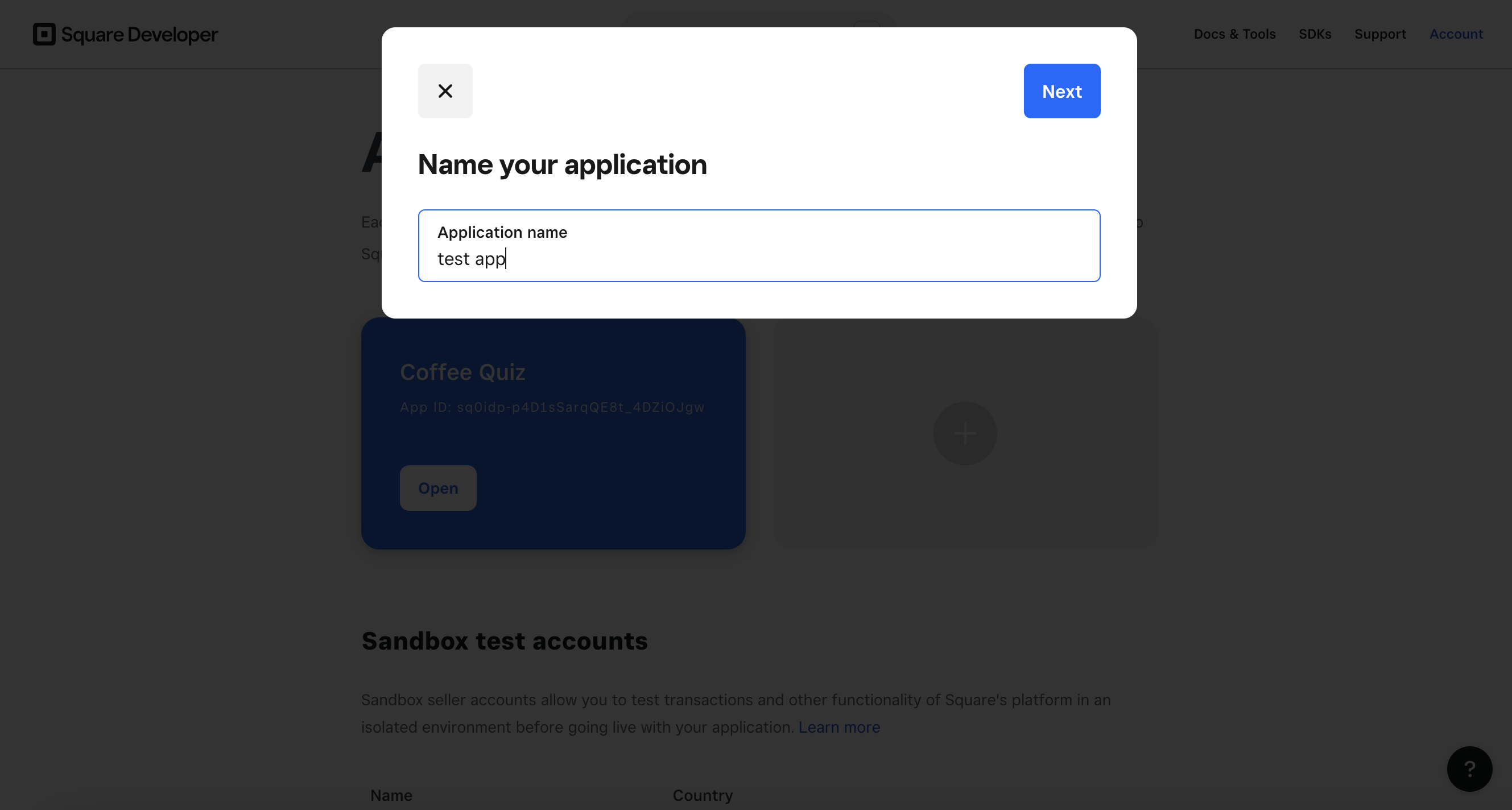Click the Country column header
This screenshot has height=810, width=1512.
(x=703, y=795)
